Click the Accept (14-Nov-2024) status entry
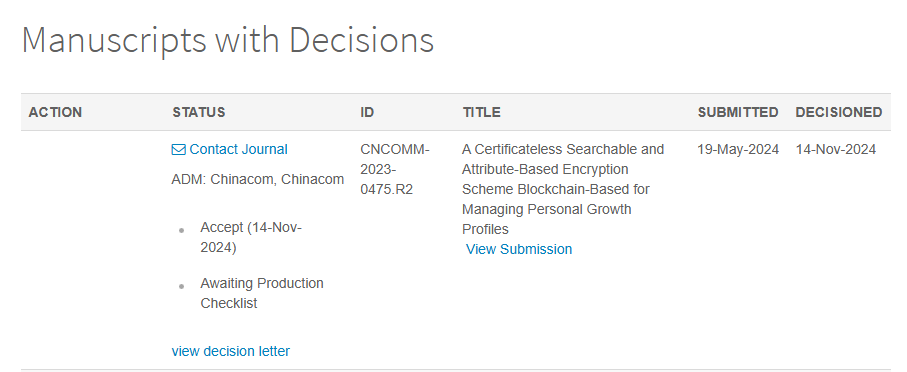Screen dimensions: 907x372 pyautogui.click(x=251, y=238)
